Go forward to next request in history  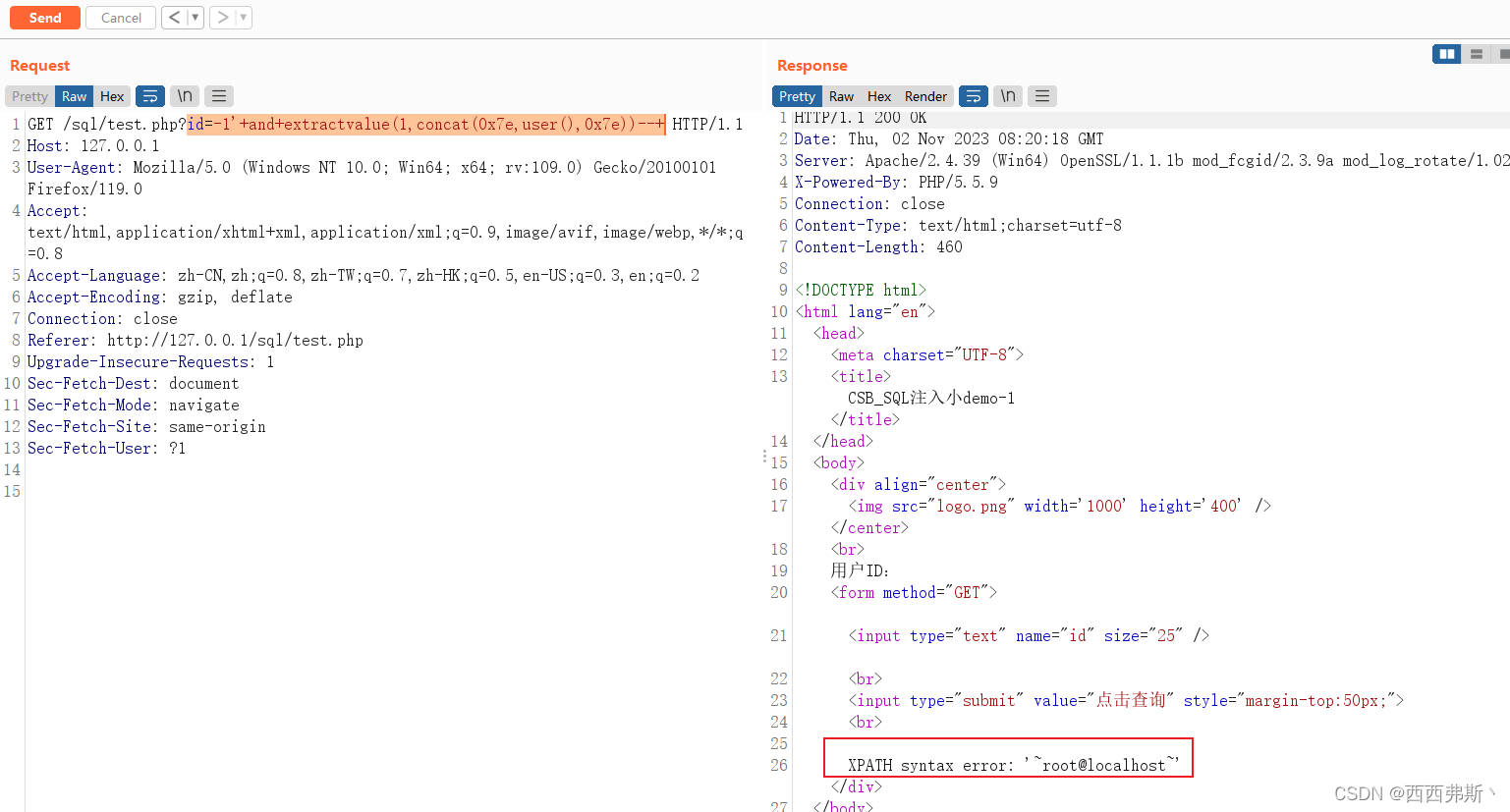pos(223,18)
